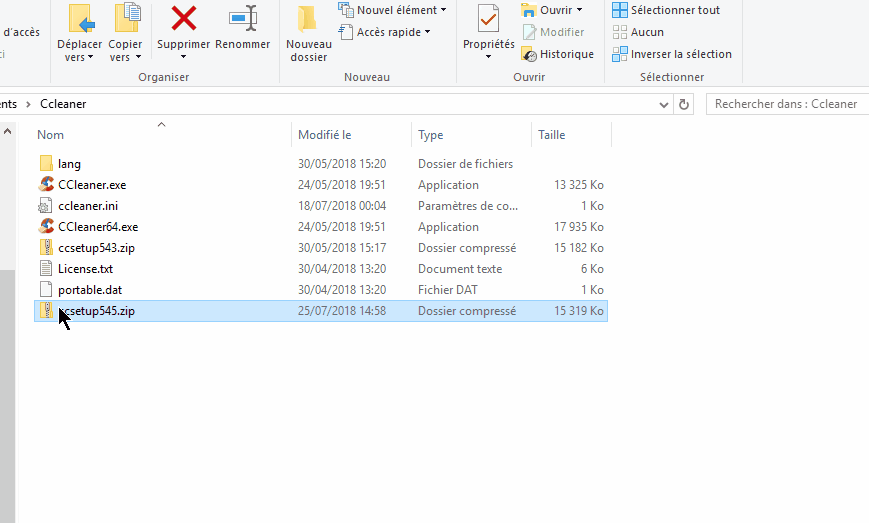Click the lang folder icon

47,163
